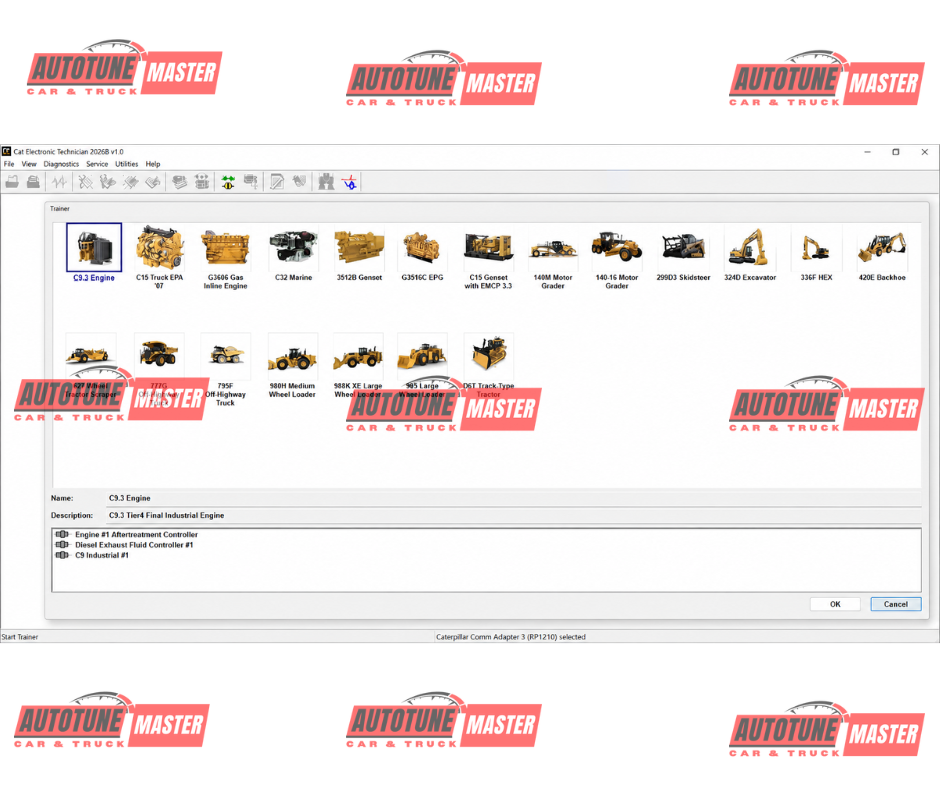Screen dimensions: 940x788
Task: Choose C15 Genset with EMCP 3.3
Action: [489, 247]
